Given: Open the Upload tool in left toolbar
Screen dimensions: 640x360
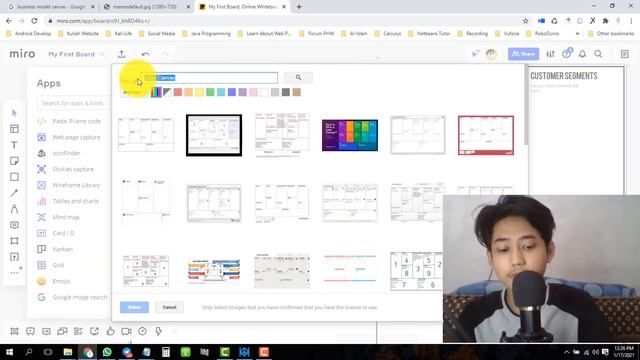Looking at the screenshot, I should tap(14, 257).
